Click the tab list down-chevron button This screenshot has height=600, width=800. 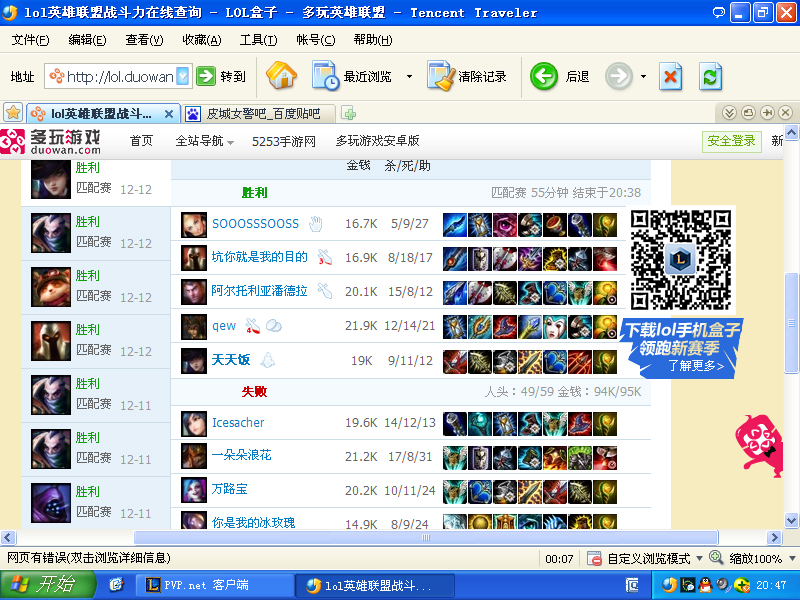pyautogui.click(x=729, y=113)
